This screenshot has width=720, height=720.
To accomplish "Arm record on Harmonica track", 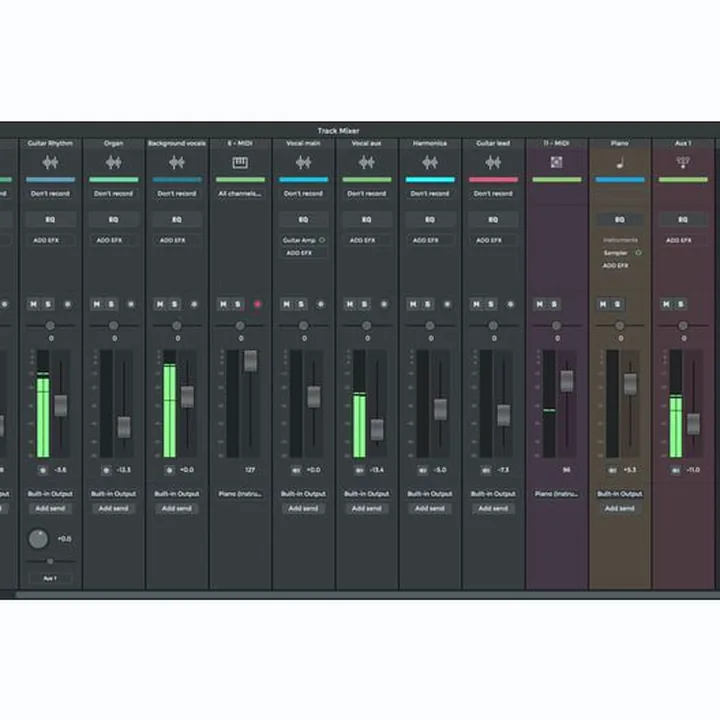I will coord(447,304).
